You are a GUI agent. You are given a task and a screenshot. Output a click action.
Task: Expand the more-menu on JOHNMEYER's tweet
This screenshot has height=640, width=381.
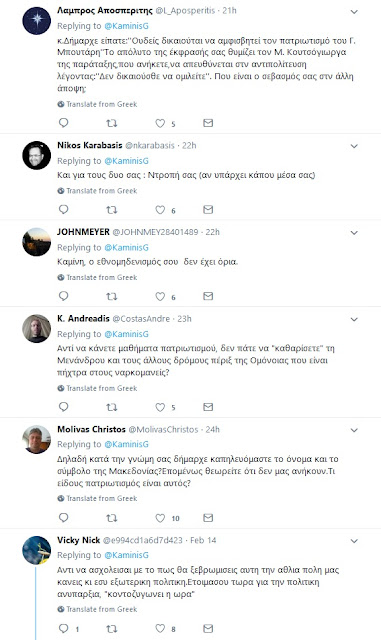click(354, 233)
